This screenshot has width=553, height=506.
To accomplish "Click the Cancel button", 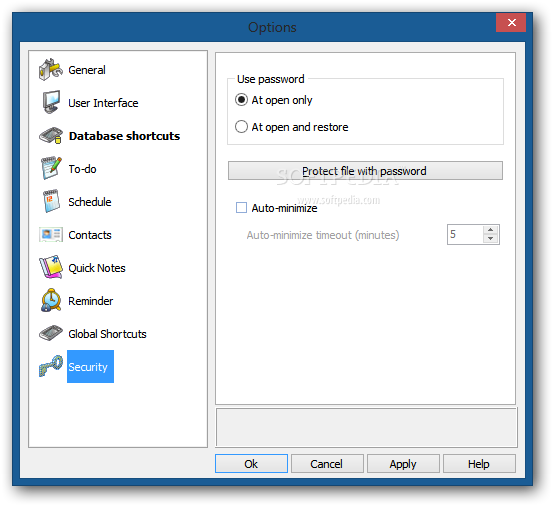I will tap(327, 464).
